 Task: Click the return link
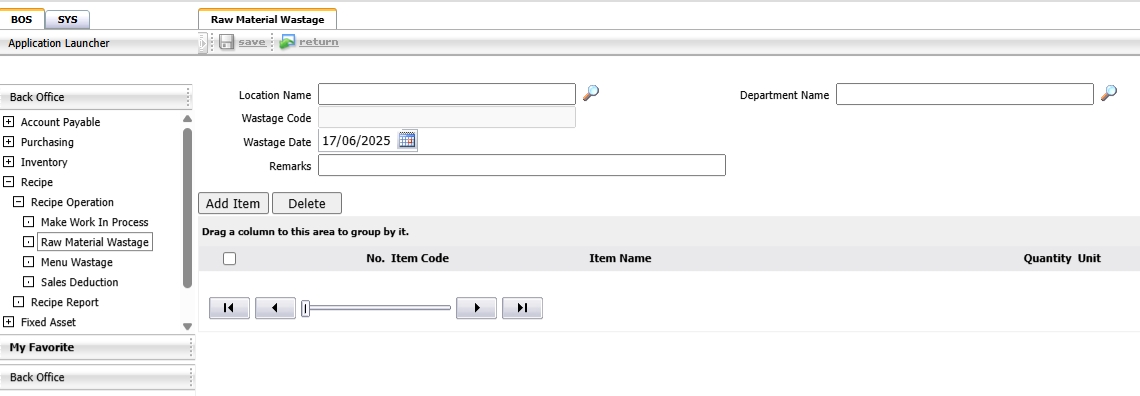point(318,42)
